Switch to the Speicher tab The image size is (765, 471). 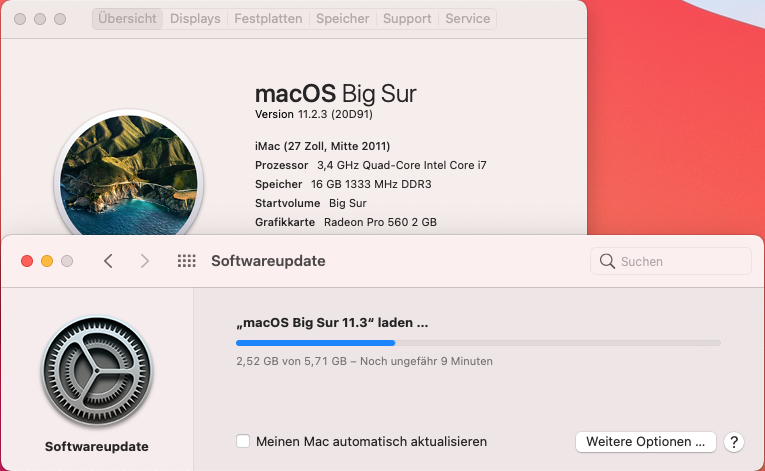point(342,19)
